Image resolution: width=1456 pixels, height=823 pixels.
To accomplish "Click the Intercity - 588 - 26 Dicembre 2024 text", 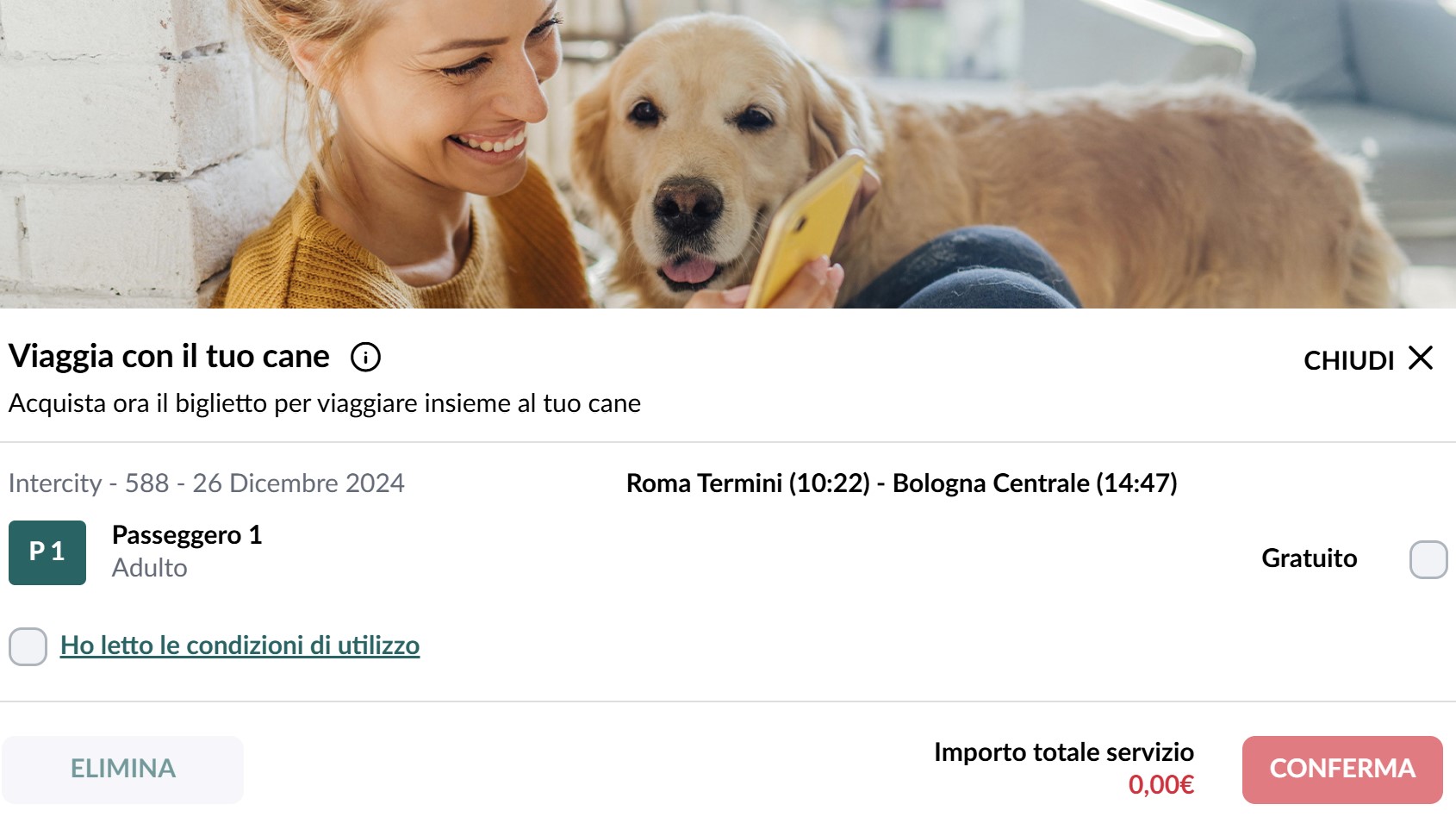I will (x=207, y=483).
